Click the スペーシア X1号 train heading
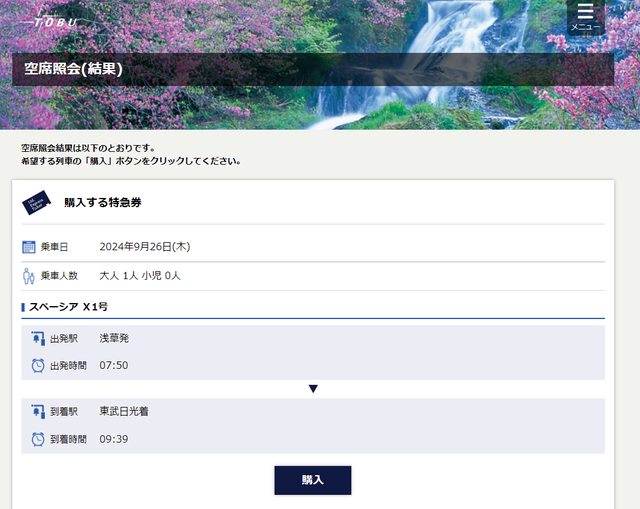Screen dimensions: 640x509 (x=68, y=307)
